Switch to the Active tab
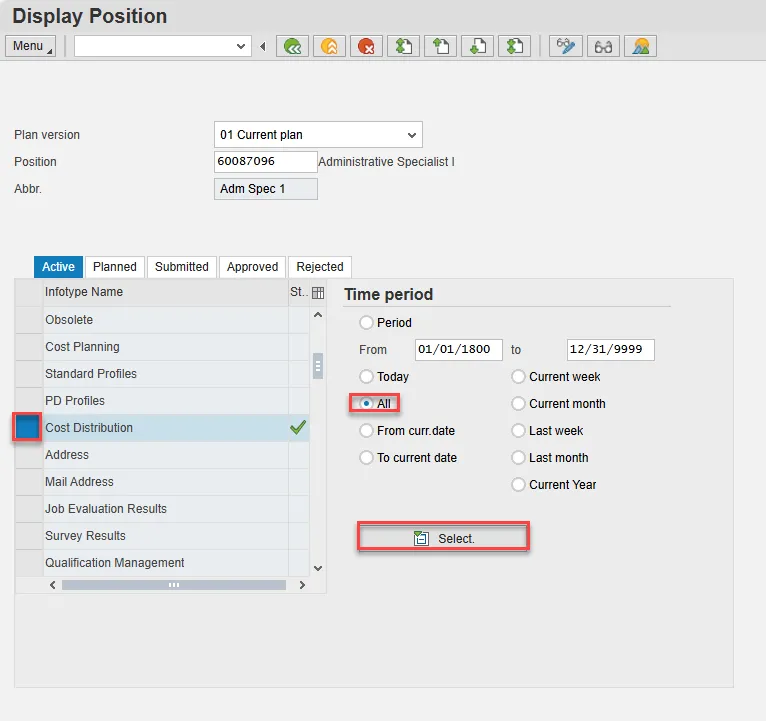The image size is (766, 721). pyautogui.click(x=58, y=267)
